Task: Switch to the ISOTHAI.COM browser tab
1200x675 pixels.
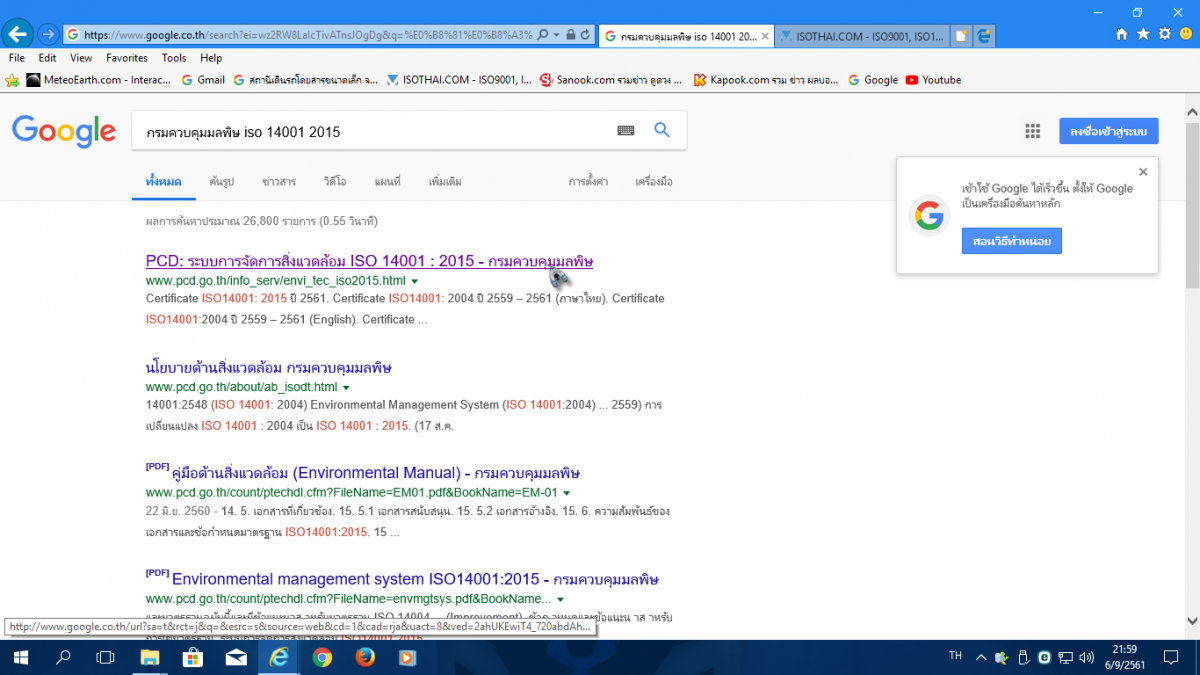Action: pos(863,35)
